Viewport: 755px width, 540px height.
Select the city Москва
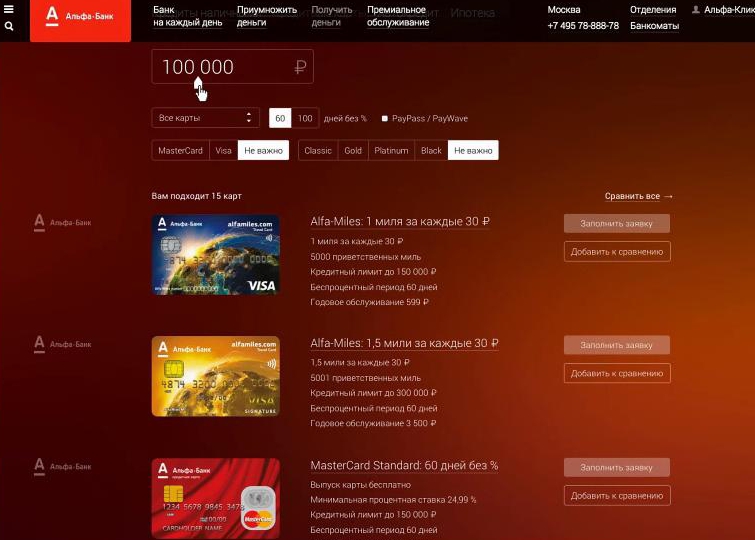[x=564, y=10]
